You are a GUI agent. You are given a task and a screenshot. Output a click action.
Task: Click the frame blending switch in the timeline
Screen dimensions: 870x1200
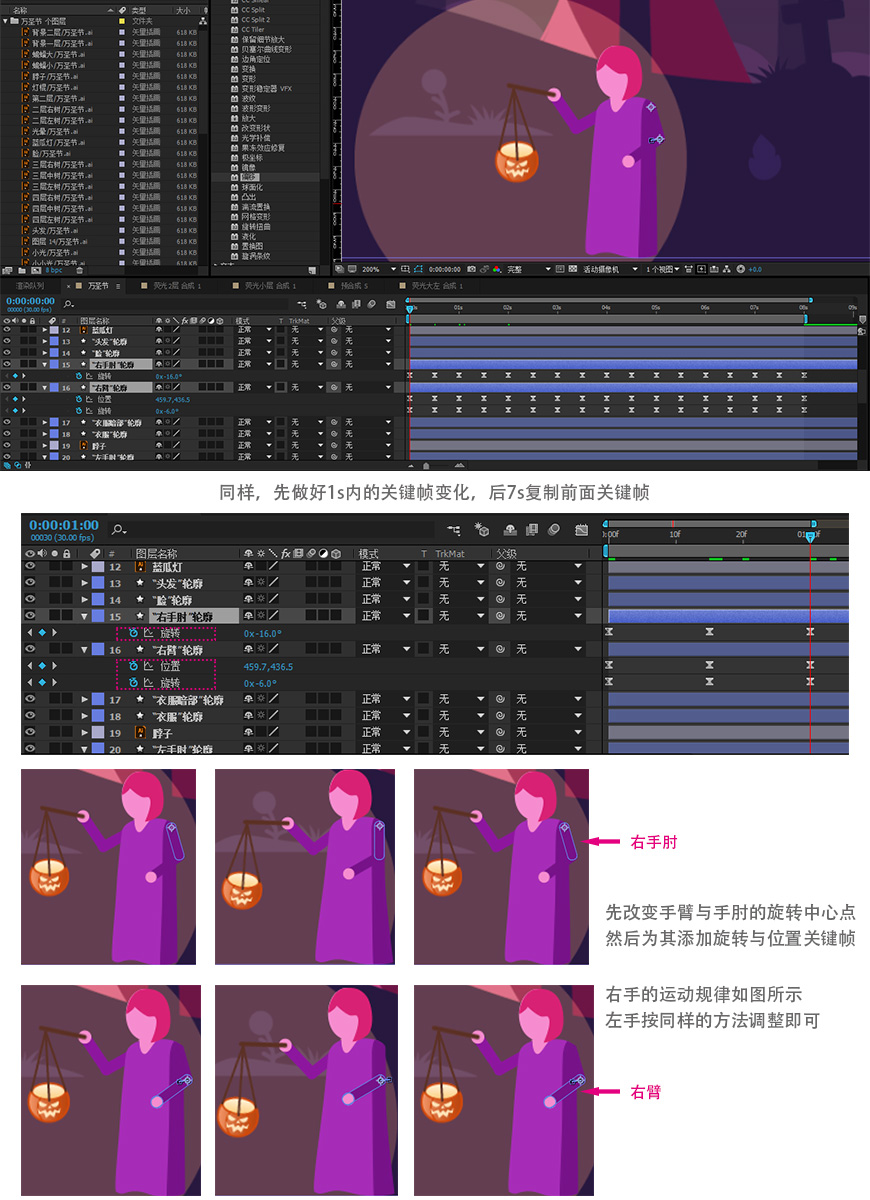click(x=357, y=303)
